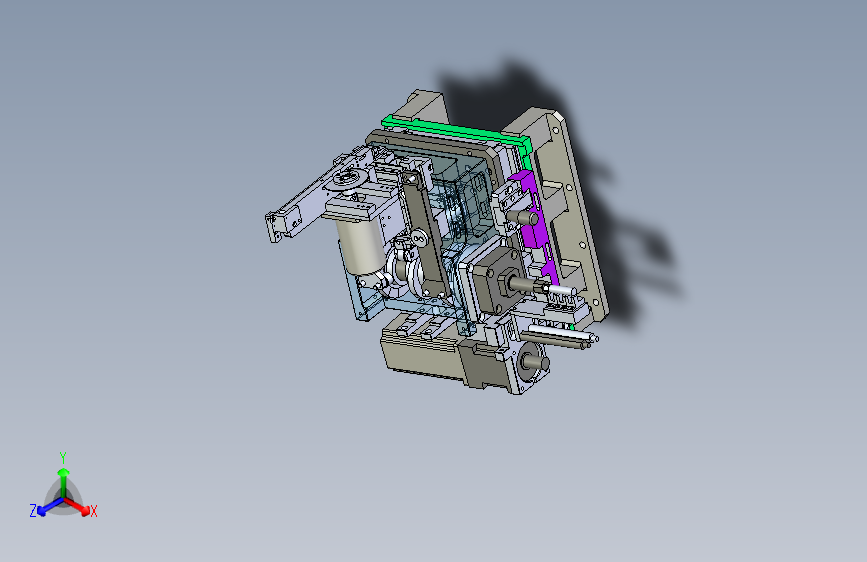
Task: Select the white cylindrical motor body
Action: point(359,246)
